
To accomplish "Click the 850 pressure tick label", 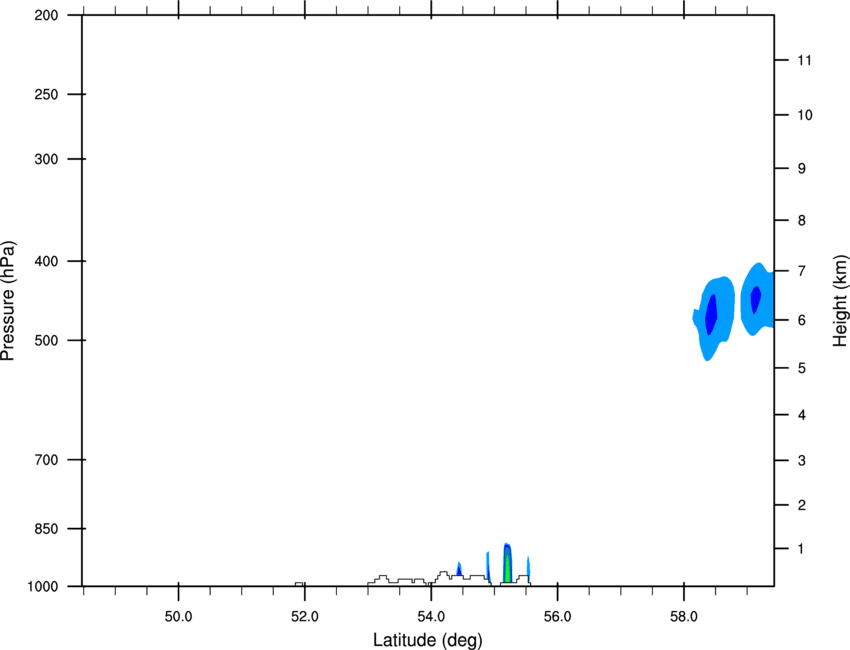I will click(x=46, y=529).
